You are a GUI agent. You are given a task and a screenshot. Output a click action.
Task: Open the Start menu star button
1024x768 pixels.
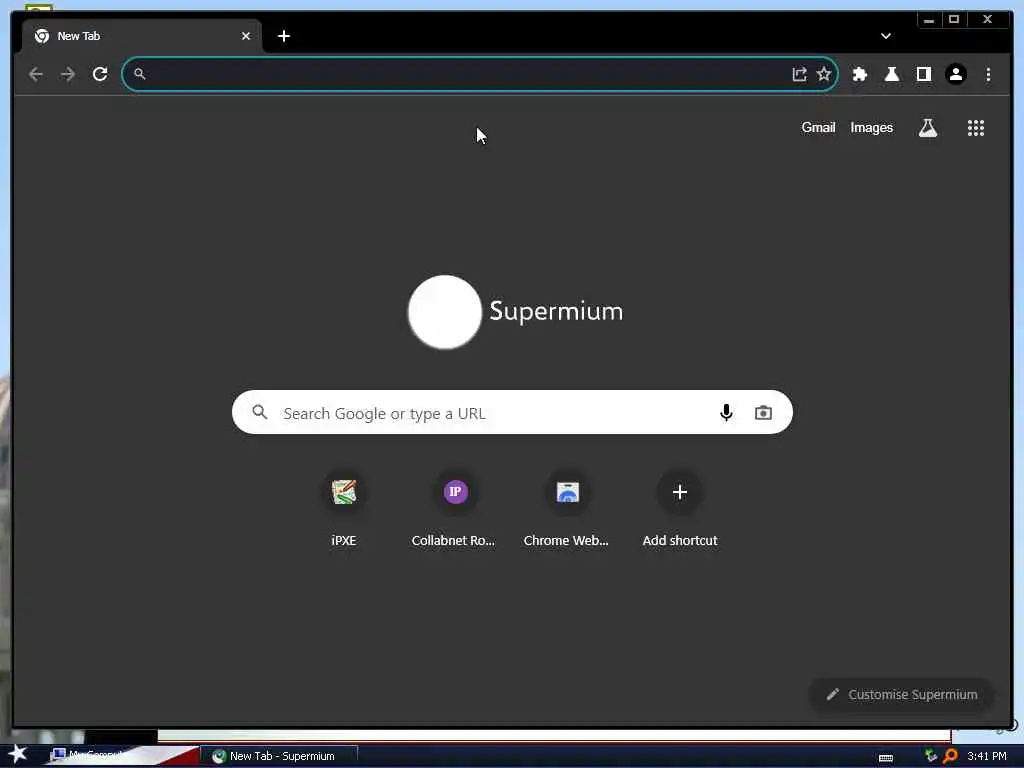(x=17, y=754)
